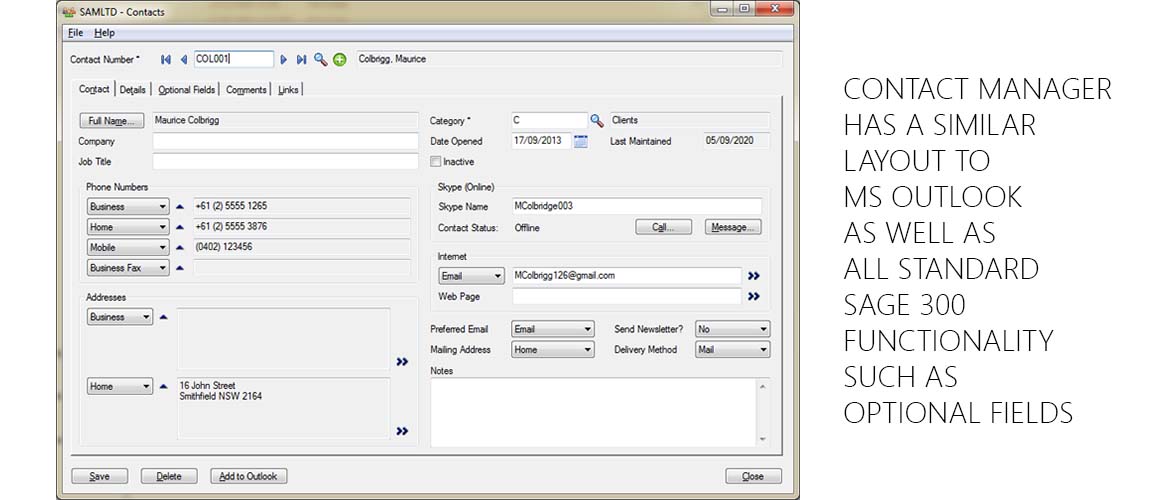
Task: Open Home phone type dropdown
Action: pos(128,227)
